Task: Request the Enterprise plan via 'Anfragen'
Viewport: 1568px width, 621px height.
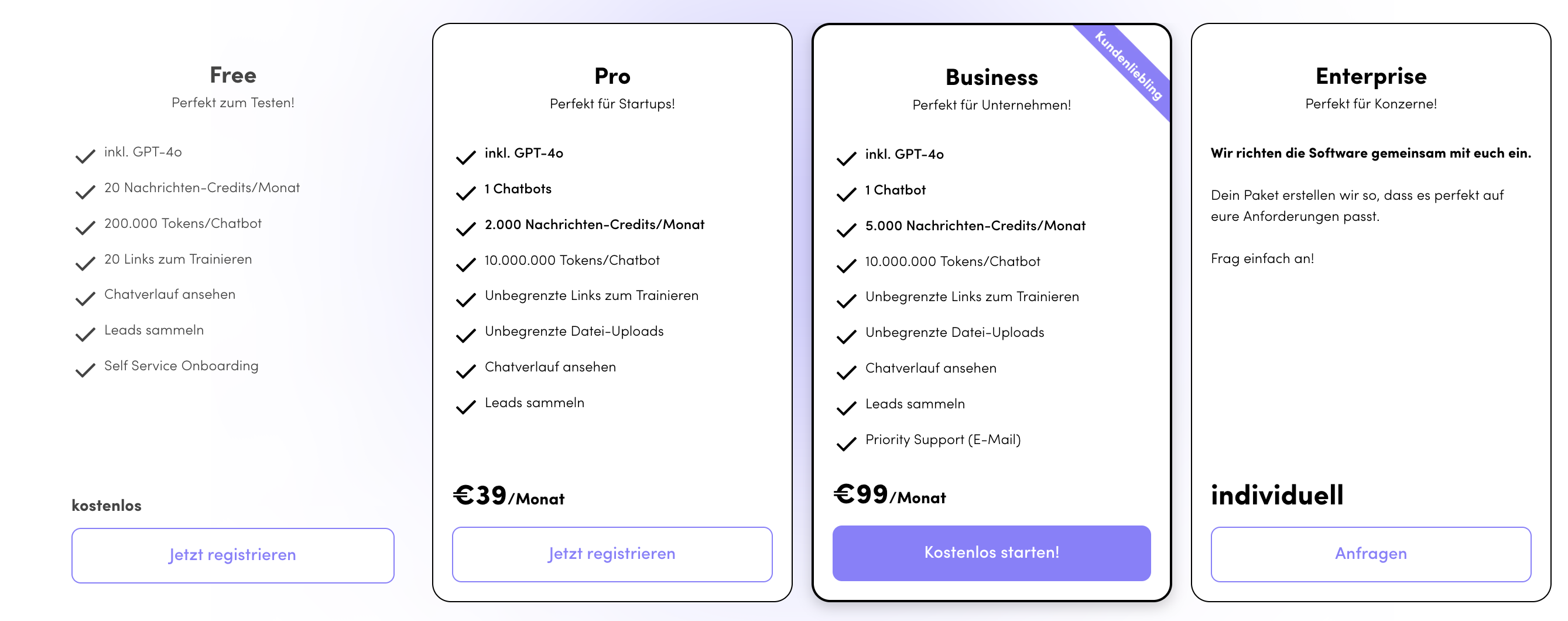Action: pos(1370,554)
